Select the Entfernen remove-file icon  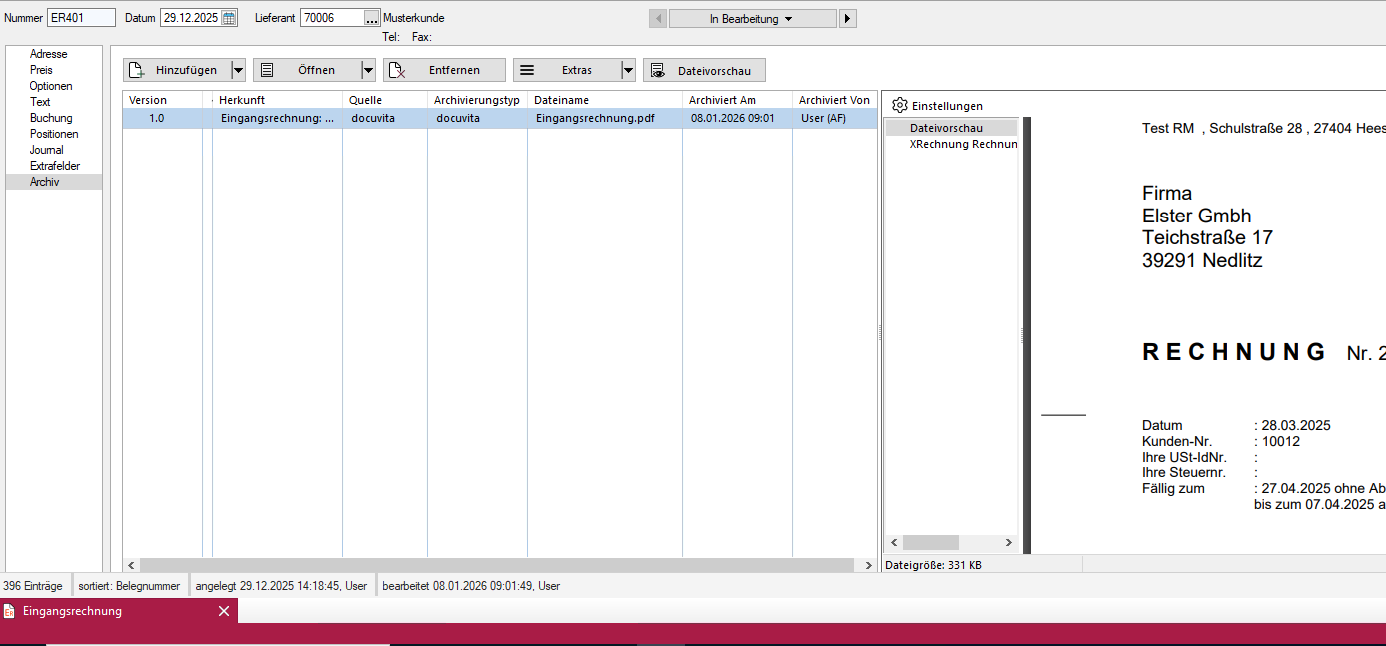[x=397, y=69]
